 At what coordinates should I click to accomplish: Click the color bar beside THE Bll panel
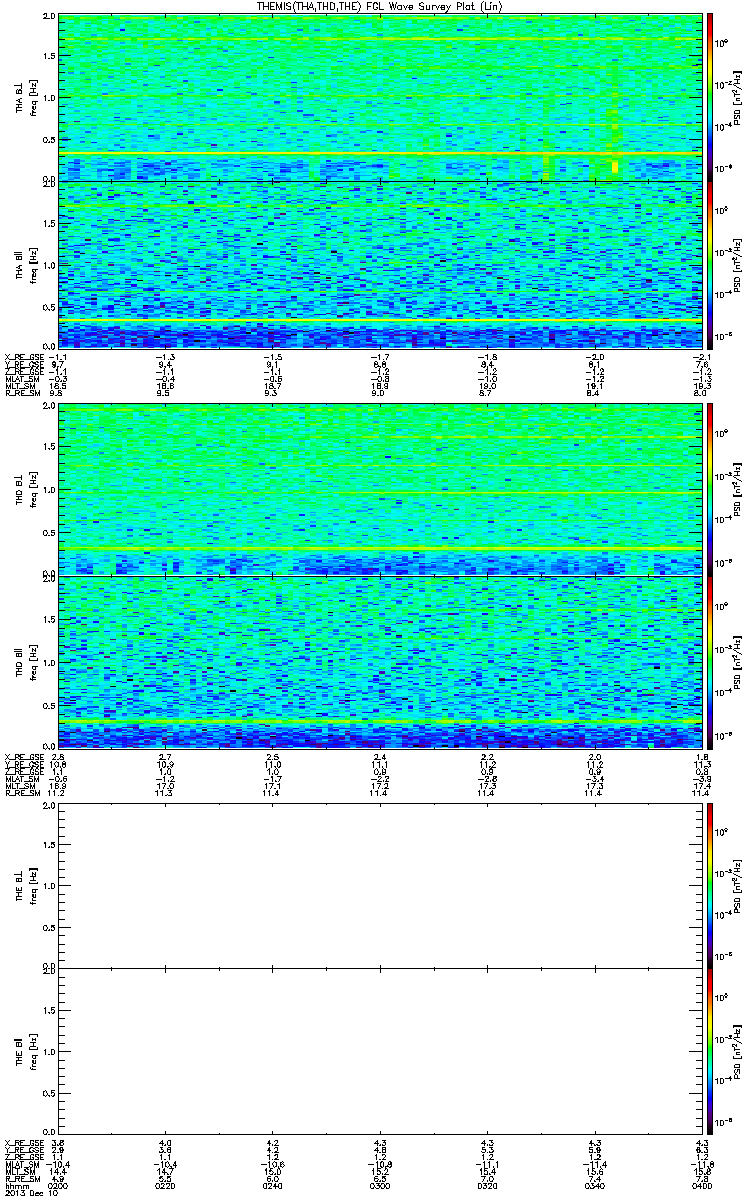click(709, 1051)
